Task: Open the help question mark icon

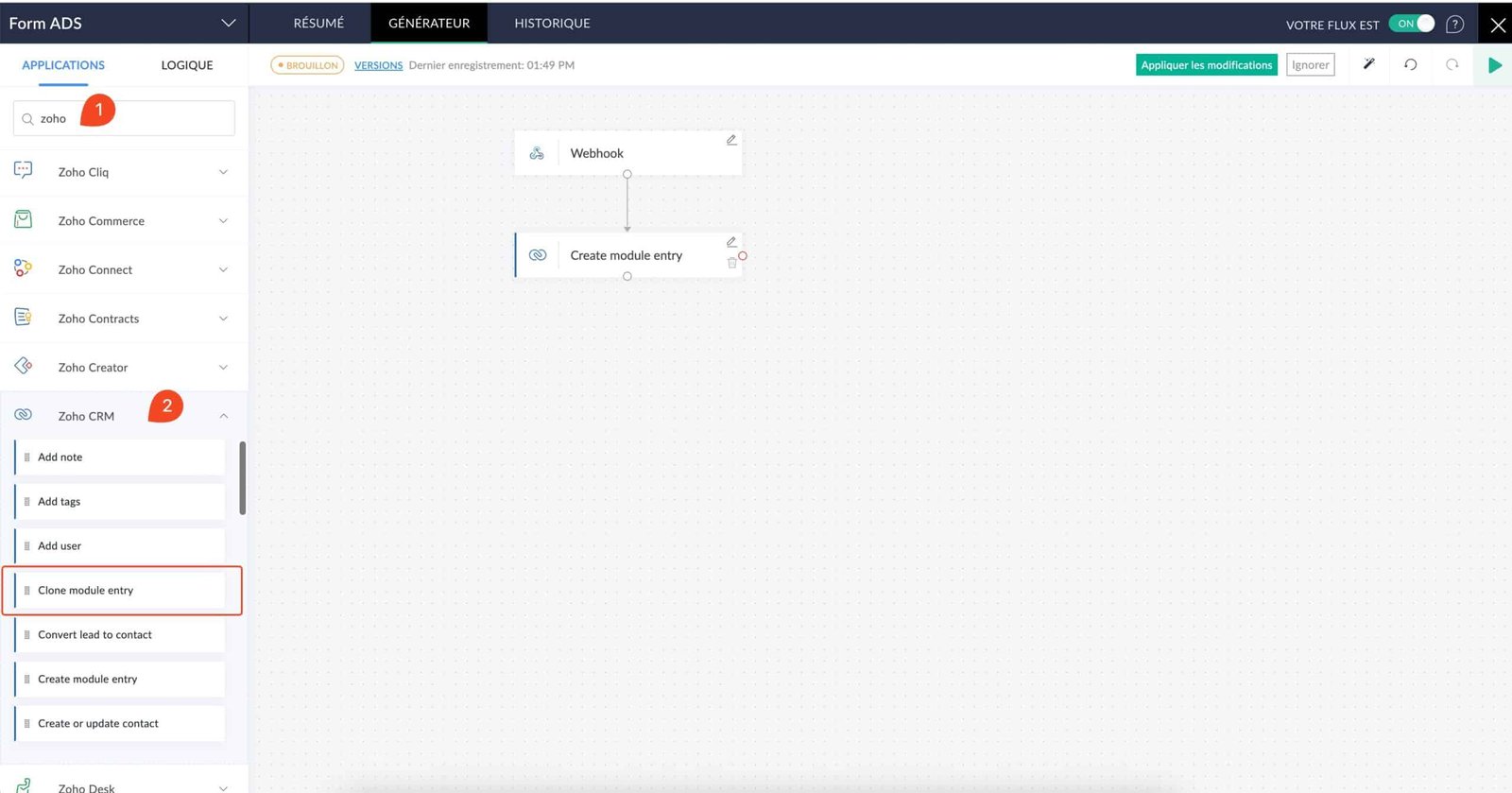Action: (1454, 25)
